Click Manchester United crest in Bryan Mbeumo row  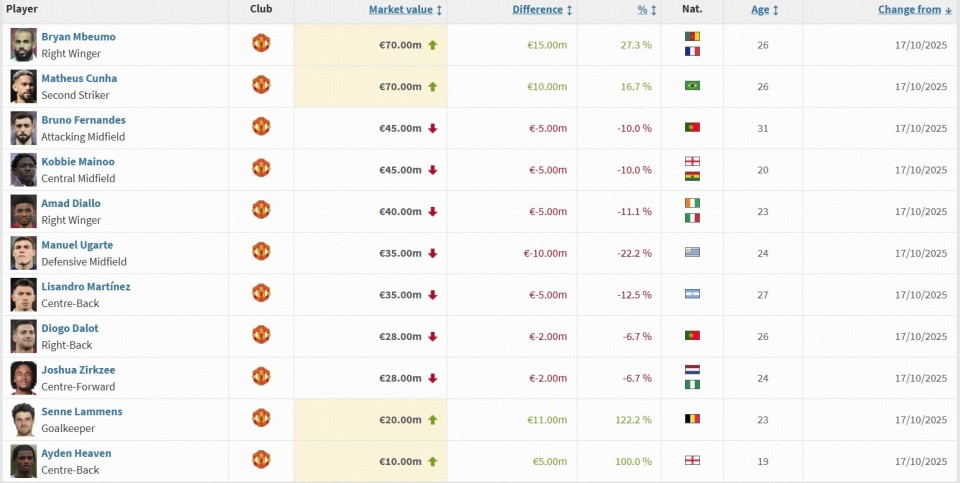261,44
